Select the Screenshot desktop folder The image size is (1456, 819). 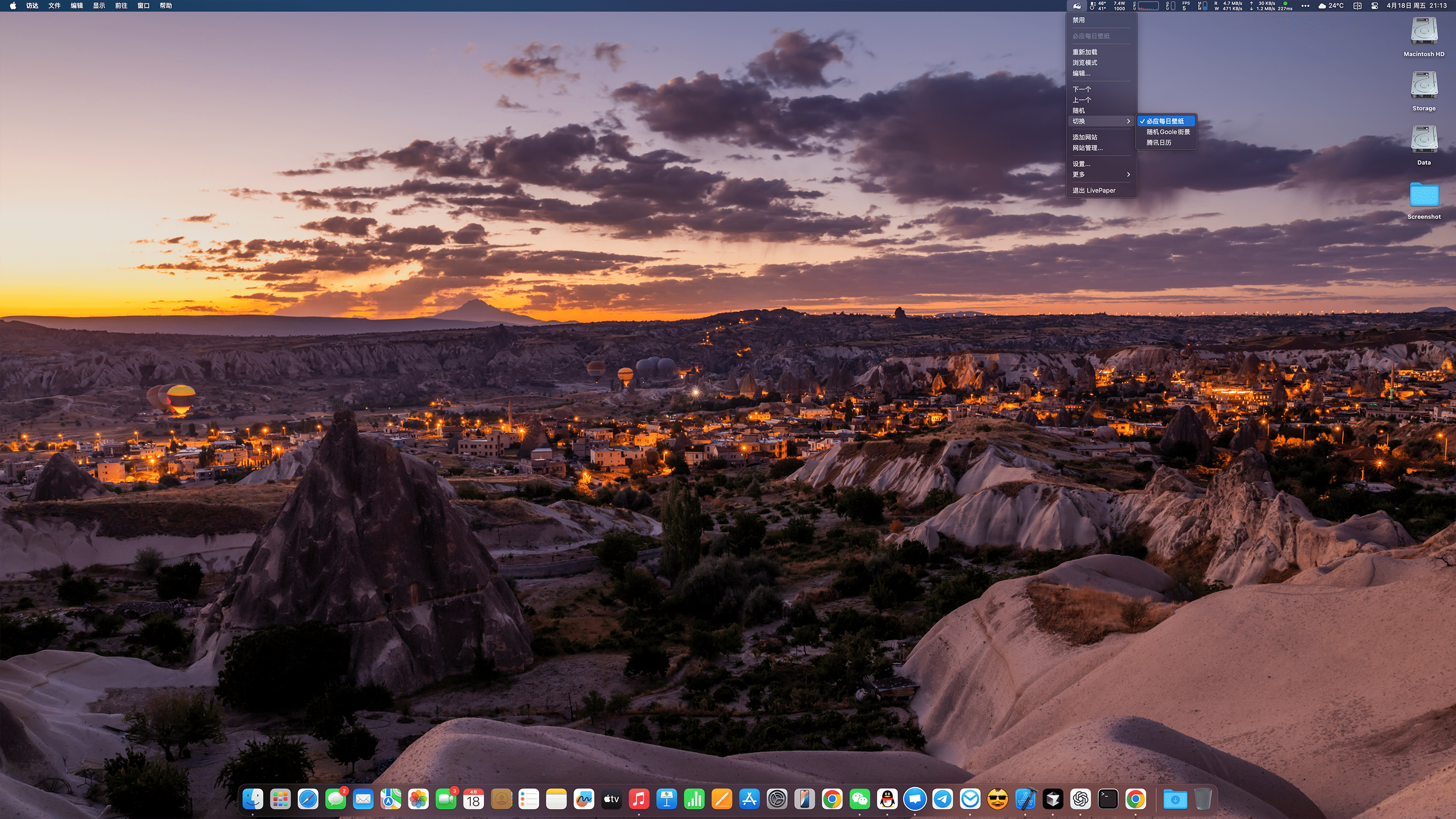(x=1423, y=200)
